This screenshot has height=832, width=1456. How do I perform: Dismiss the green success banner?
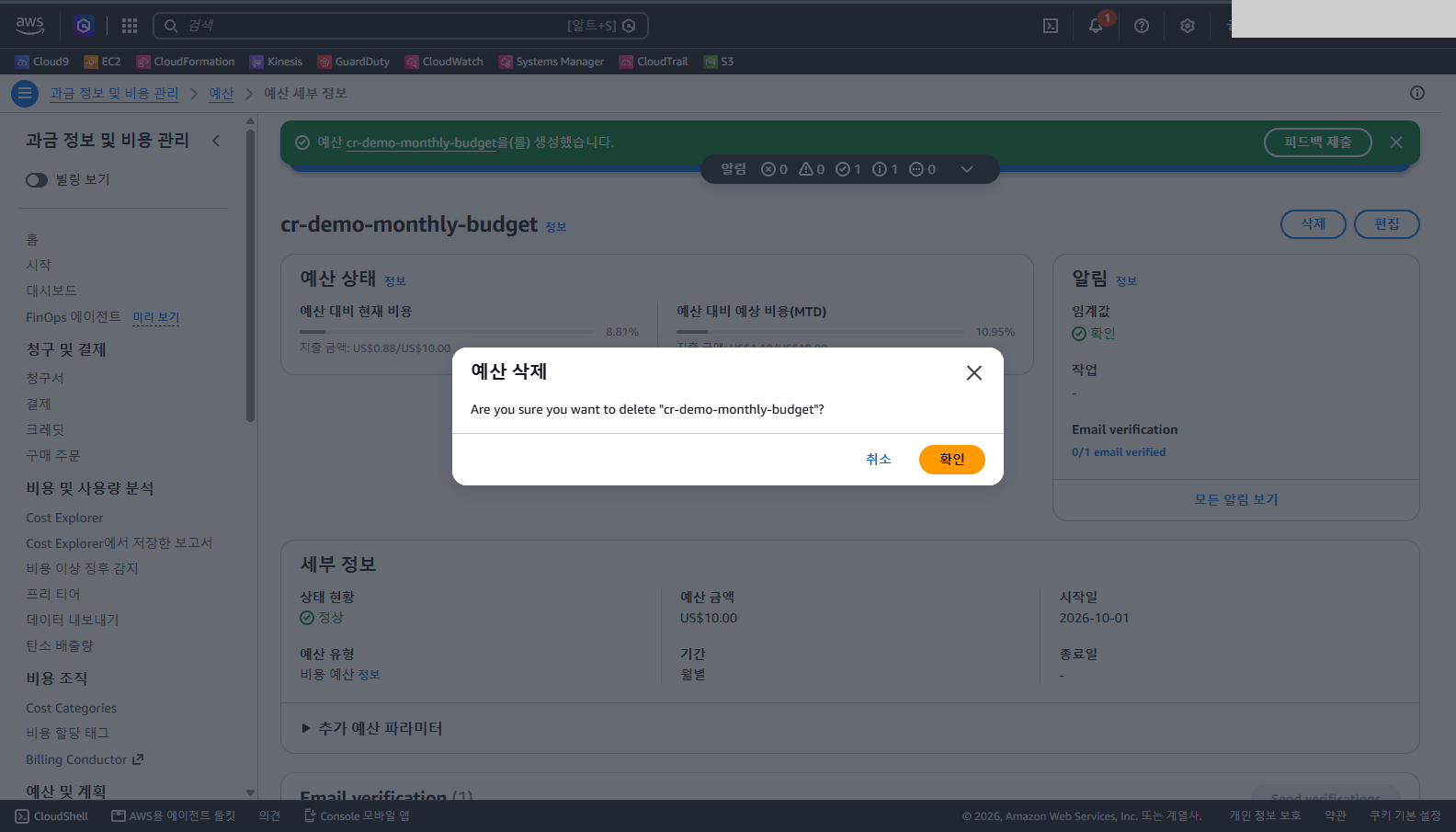coord(1396,142)
